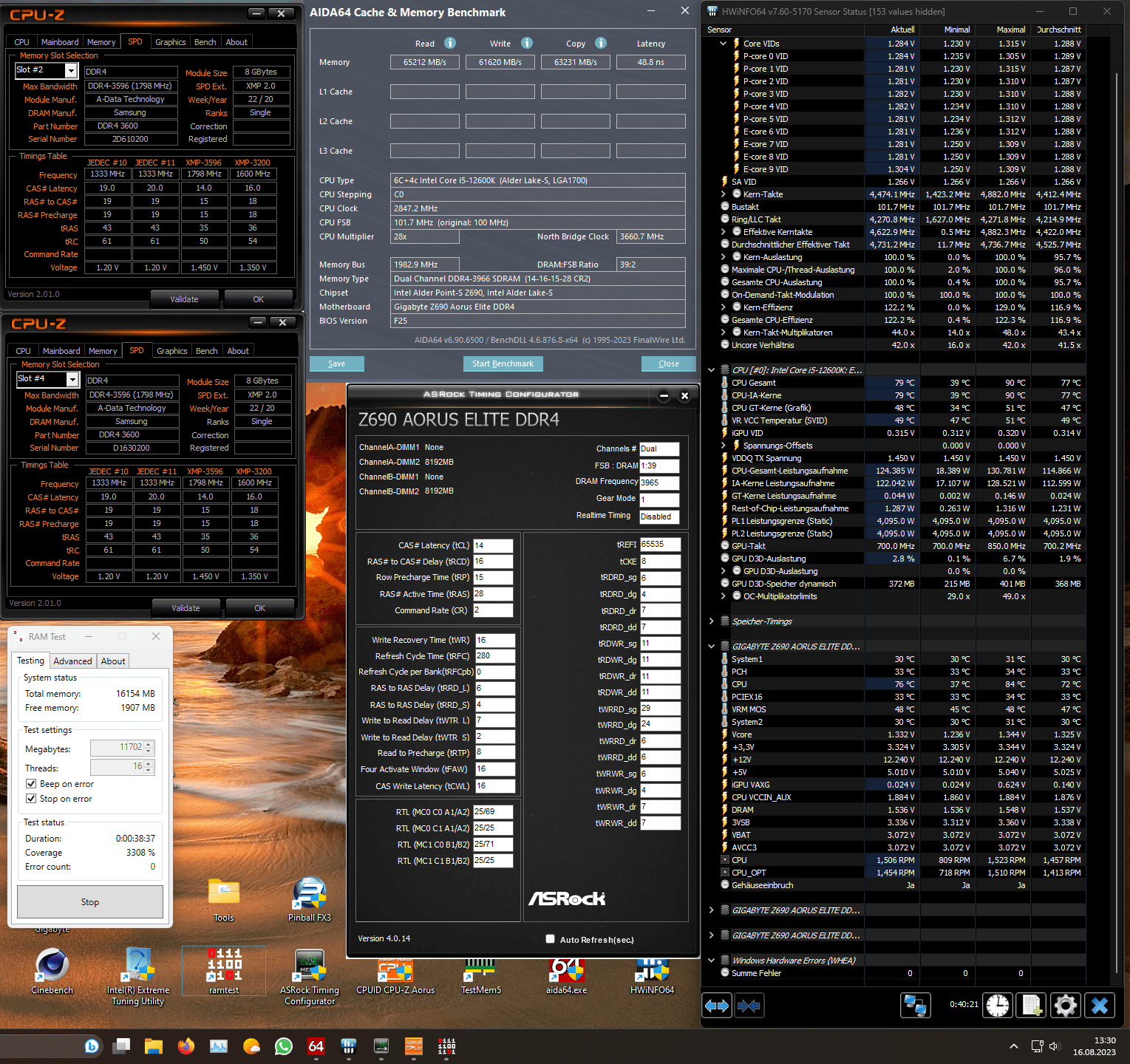1130x1064 pixels.
Task: Select ramtest desktop shortcut
Action: [224, 971]
